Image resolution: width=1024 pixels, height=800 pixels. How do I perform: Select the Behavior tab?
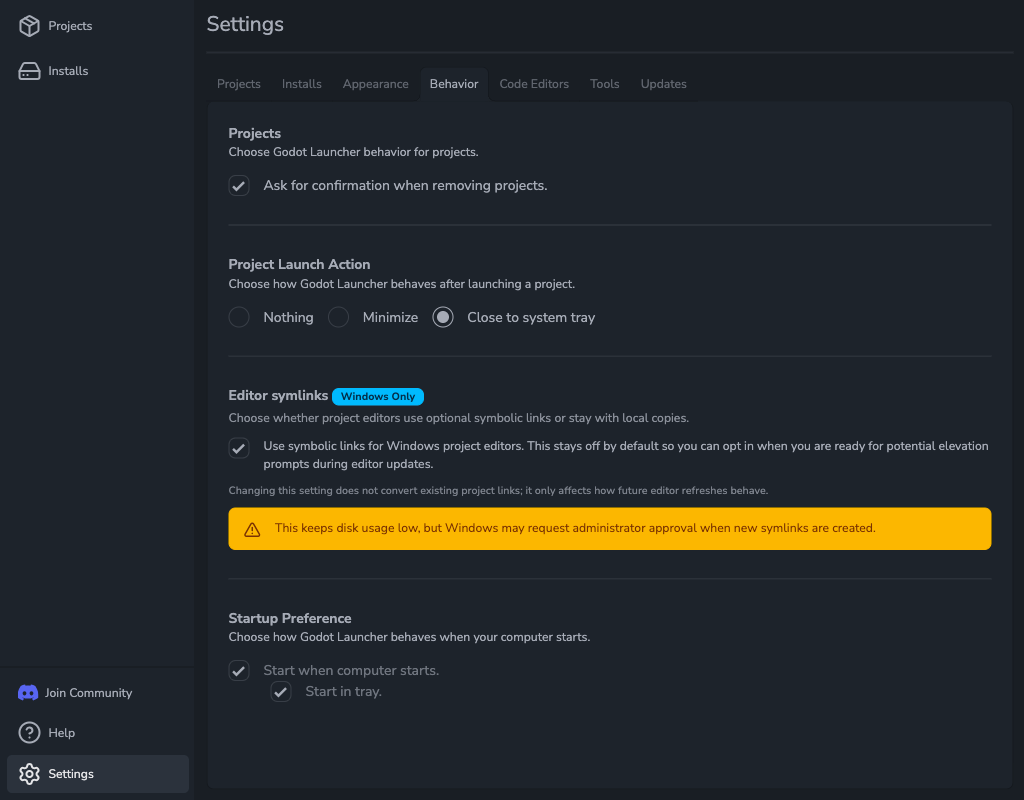click(454, 84)
